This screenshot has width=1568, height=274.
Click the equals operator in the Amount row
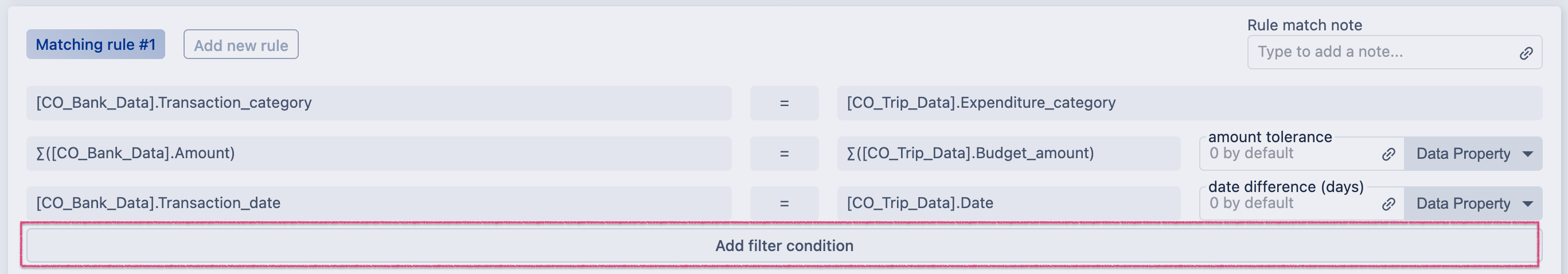tap(784, 154)
